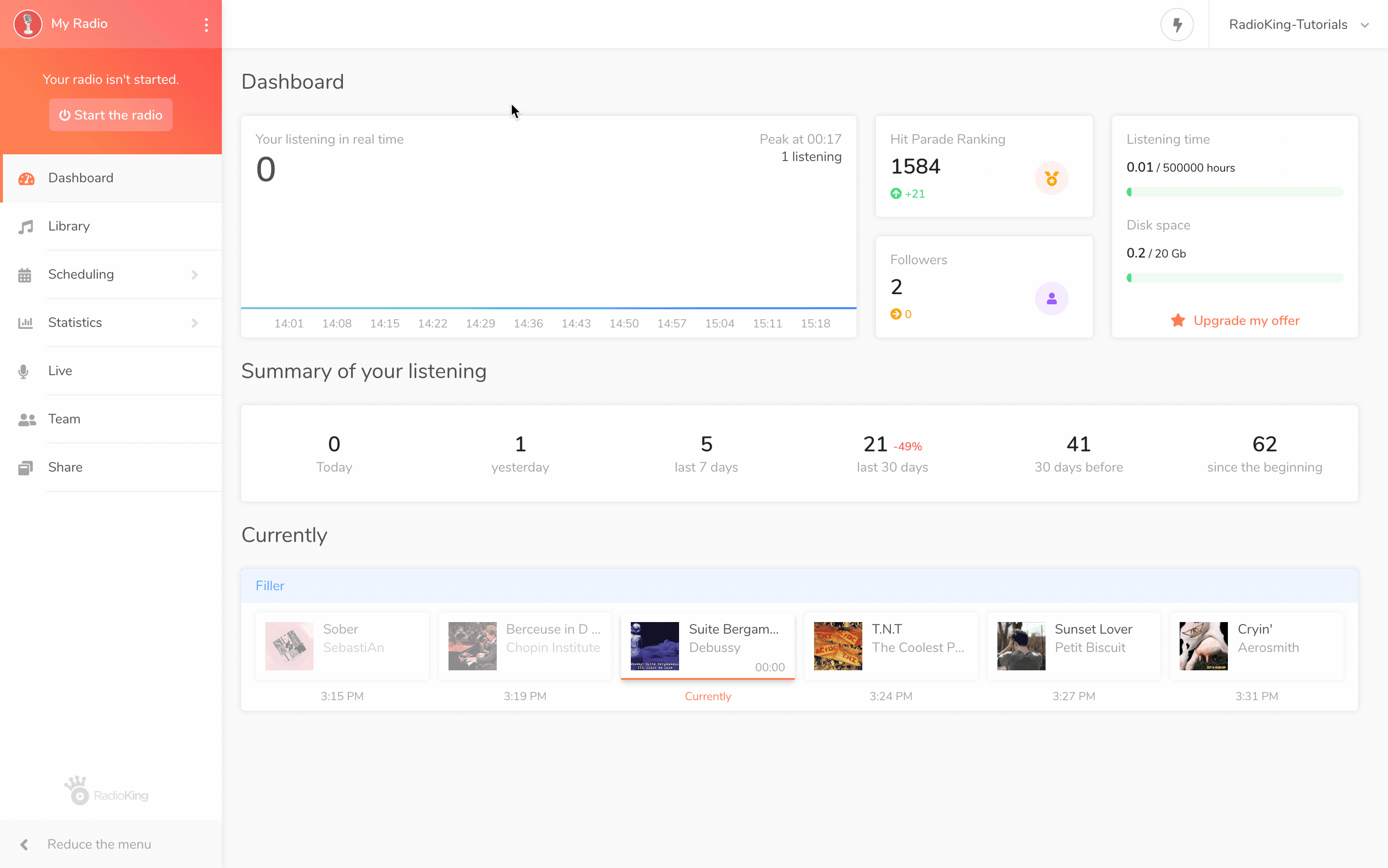
Task: Click the Reduce the menu arrow icon
Action: tap(24, 844)
